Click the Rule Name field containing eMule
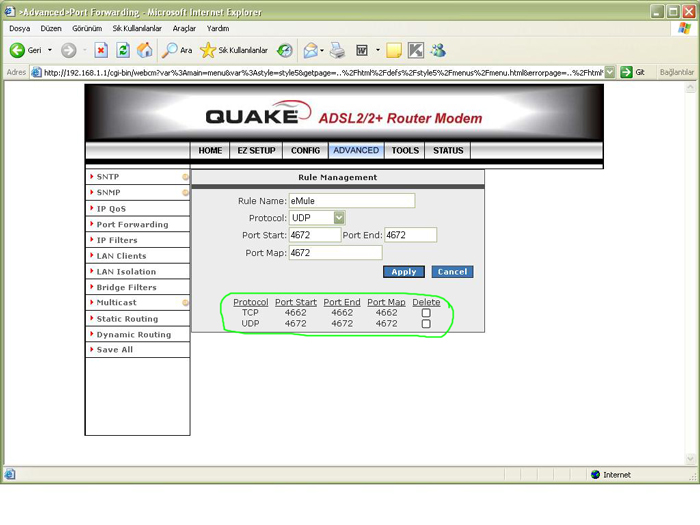The image size is (700, 525). (x=352, y=201)
